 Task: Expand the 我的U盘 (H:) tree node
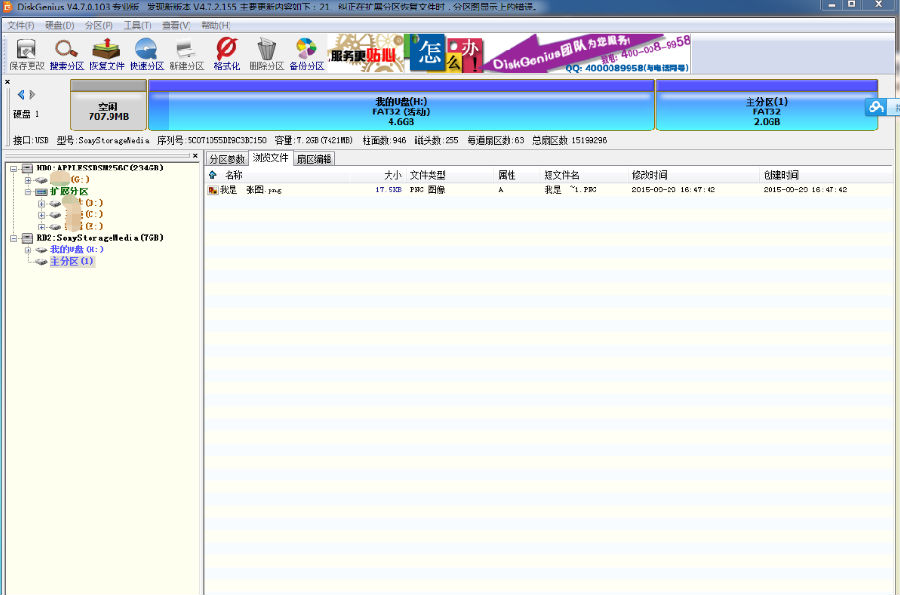pos(28,250)
